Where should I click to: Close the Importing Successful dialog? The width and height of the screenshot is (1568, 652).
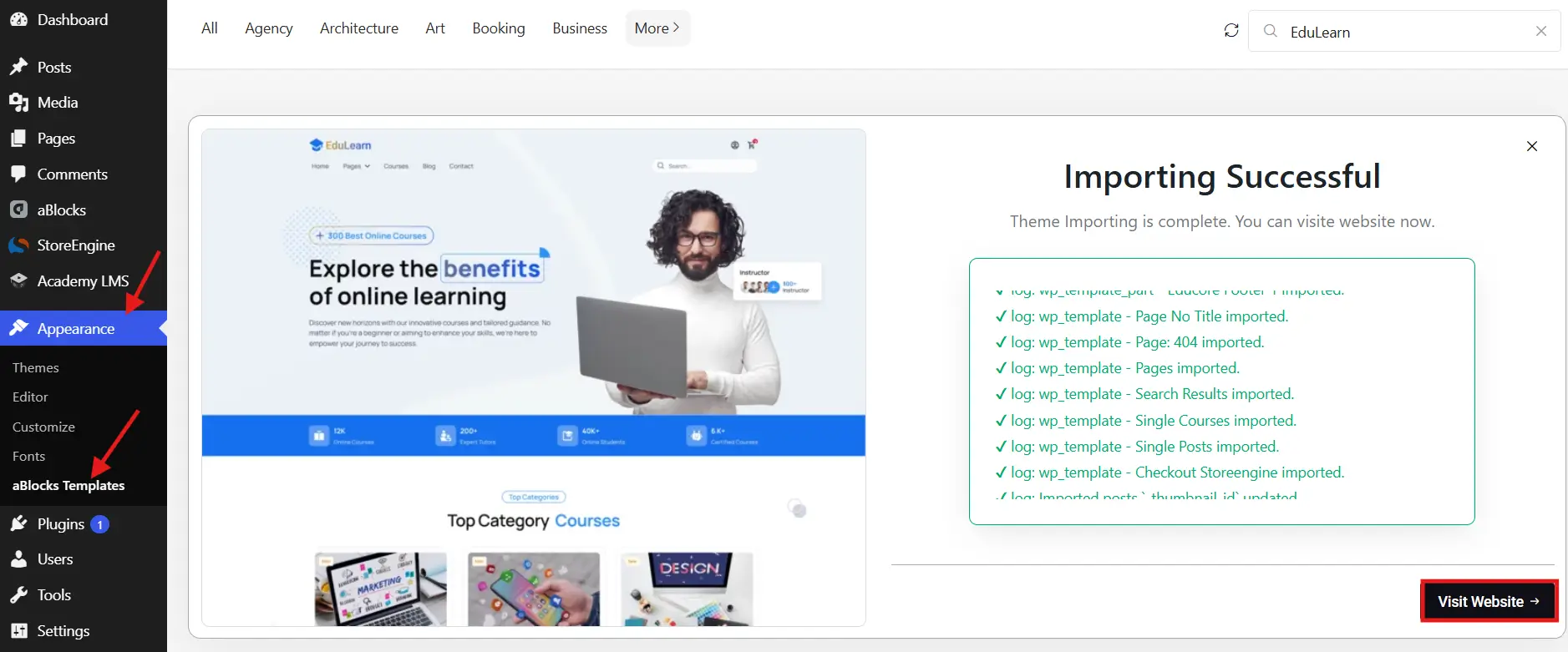[1532, 146]
